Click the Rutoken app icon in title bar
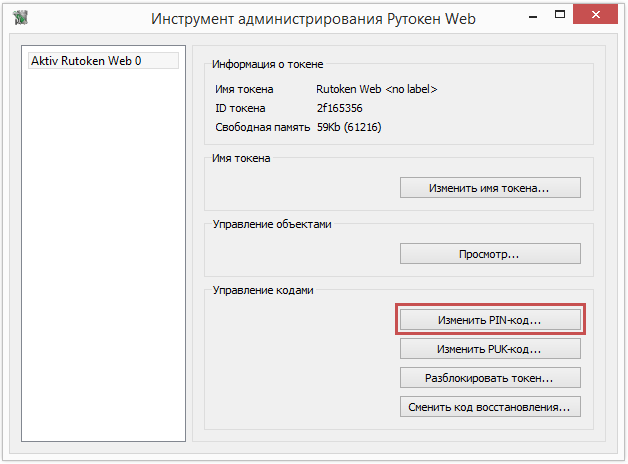The height and width of the screenshot is (464, 628). (20, 18)
